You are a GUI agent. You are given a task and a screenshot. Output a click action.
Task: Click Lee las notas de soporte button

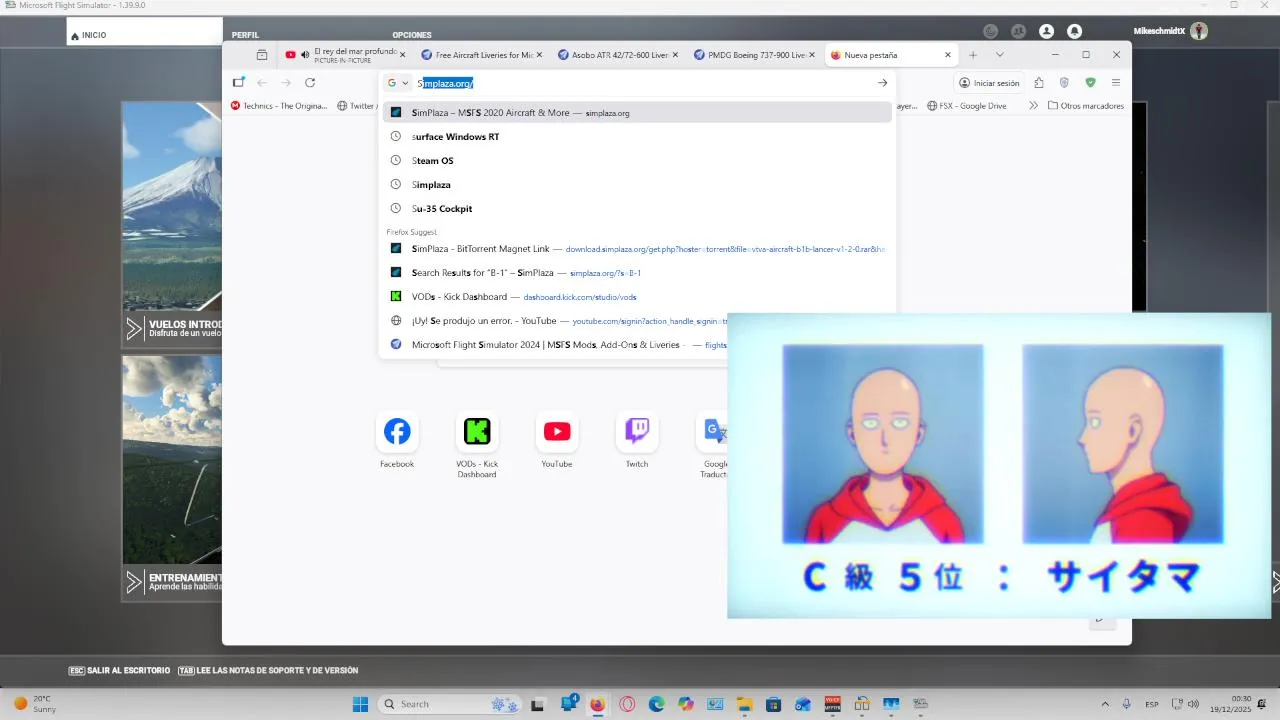point(268,670)
